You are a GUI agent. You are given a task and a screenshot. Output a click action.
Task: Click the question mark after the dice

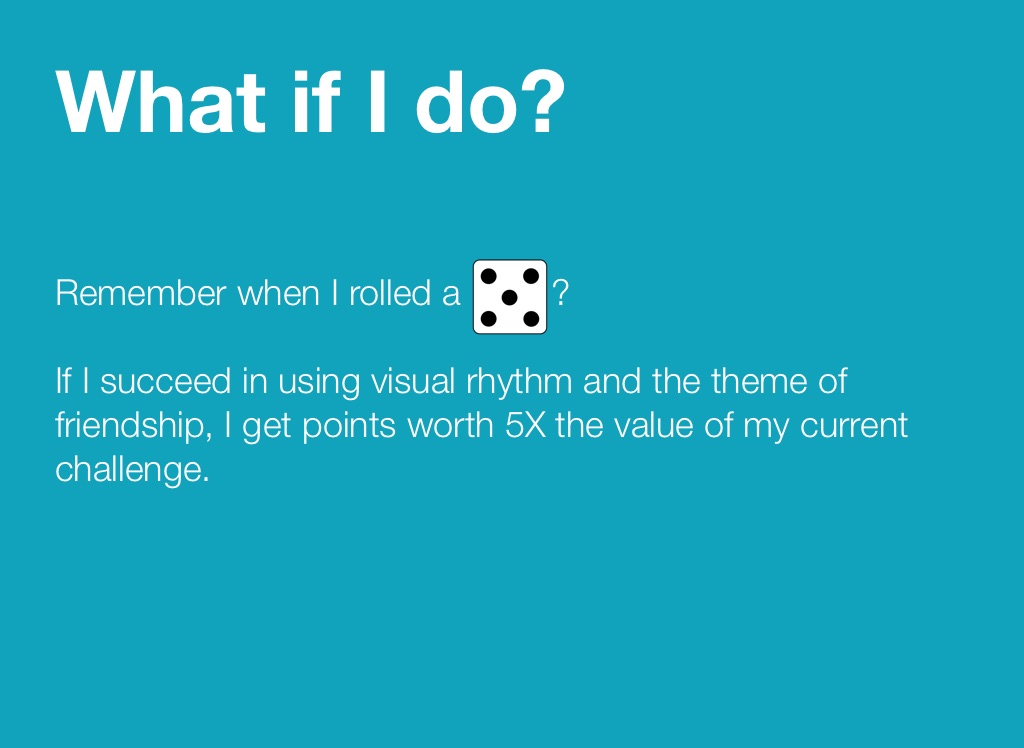coord(561,294)
